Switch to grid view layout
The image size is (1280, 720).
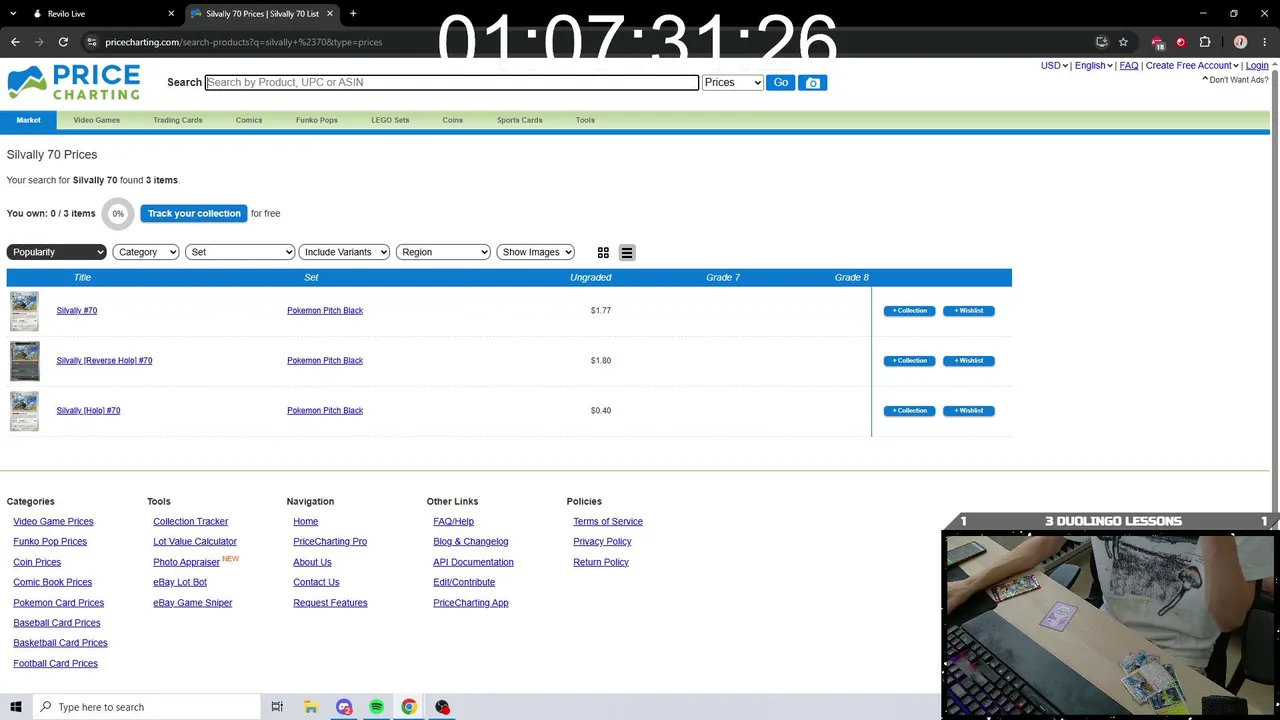tap(603, 253)
